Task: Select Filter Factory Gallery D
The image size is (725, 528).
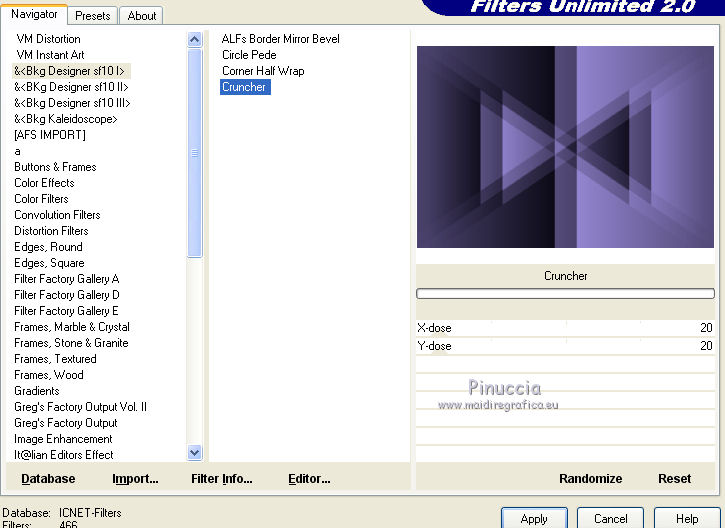Action: pos(67,295)
